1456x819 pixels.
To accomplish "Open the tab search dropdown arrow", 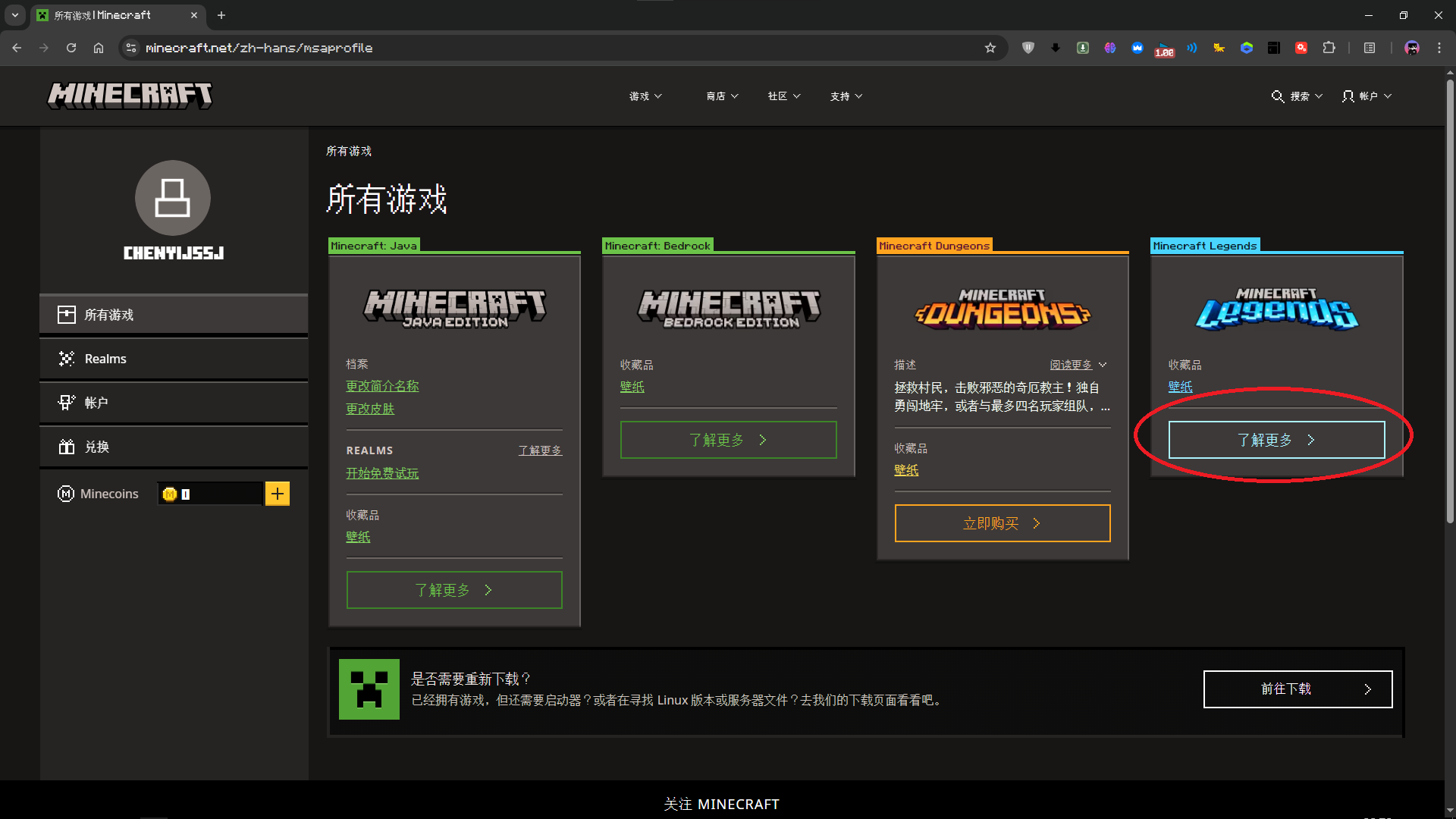I will pyautogui.click(x=15, y=15).
